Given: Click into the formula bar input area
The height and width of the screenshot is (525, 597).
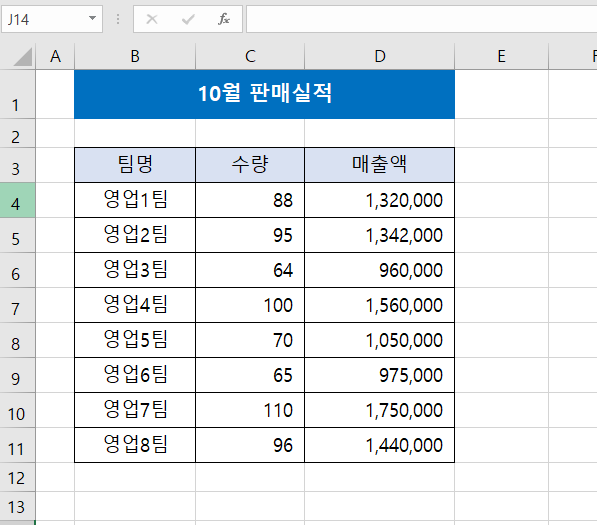Looking at the screenshot, I should click(421, 19).
